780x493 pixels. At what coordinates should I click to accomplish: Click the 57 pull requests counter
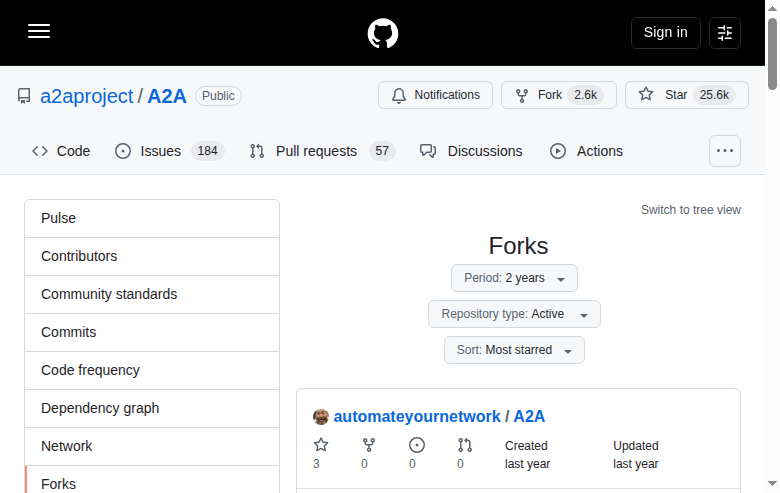(x=382, y=151)
